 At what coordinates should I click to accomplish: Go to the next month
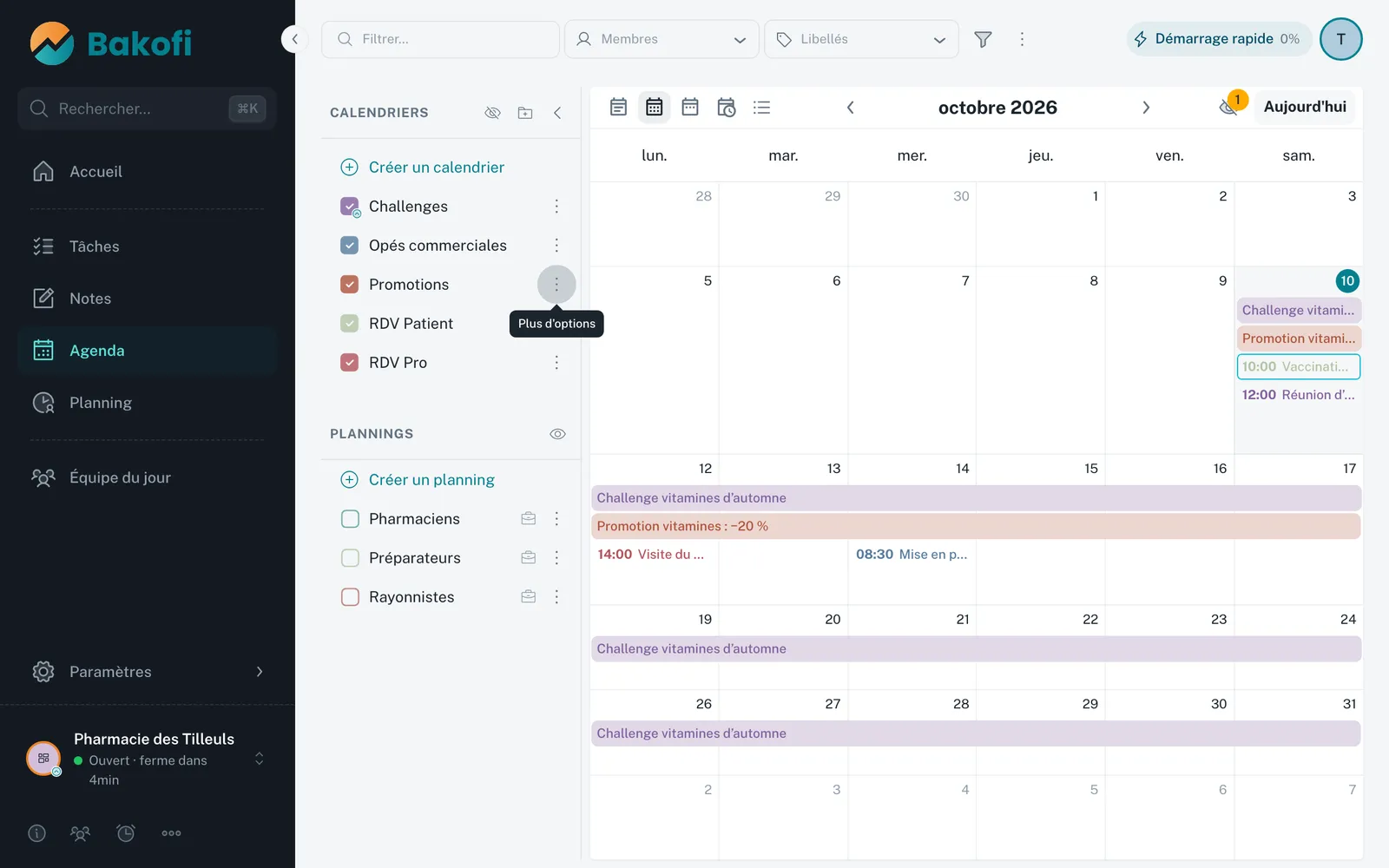(1146, 107)
